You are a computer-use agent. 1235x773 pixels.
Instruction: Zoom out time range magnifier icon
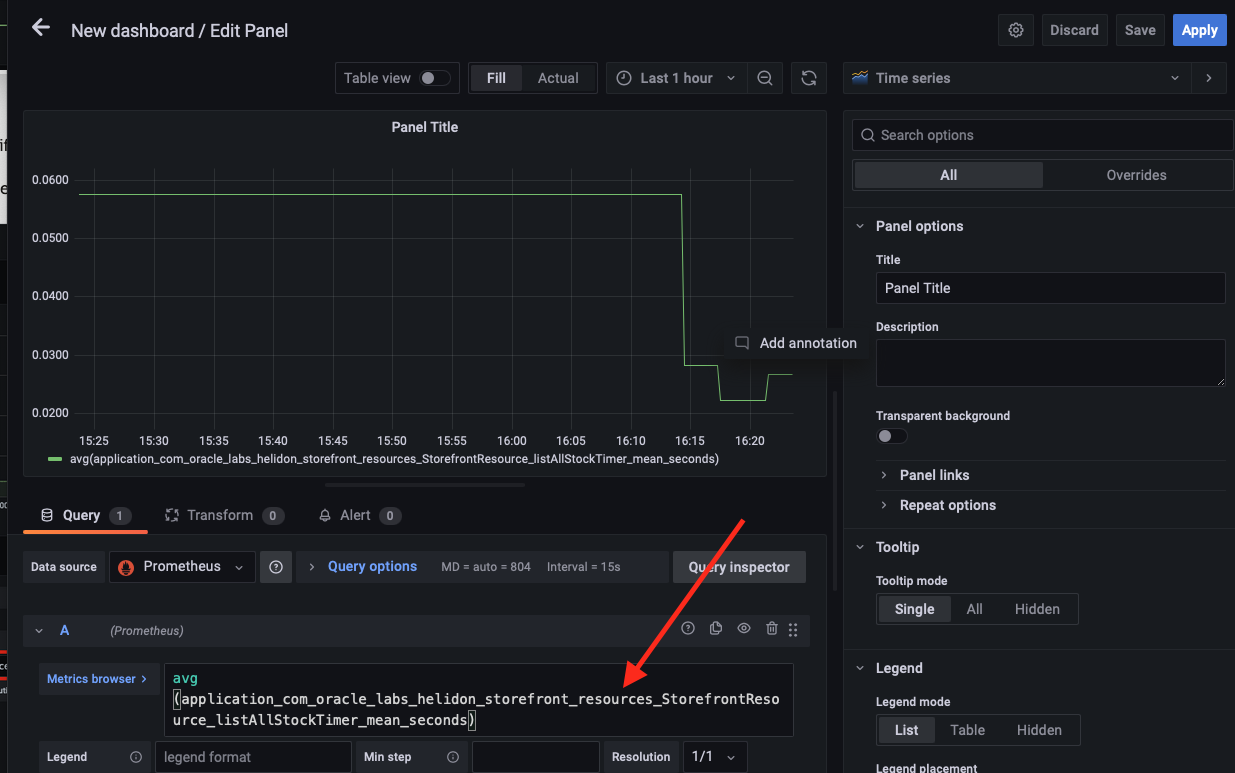click(x=765, y=78)
